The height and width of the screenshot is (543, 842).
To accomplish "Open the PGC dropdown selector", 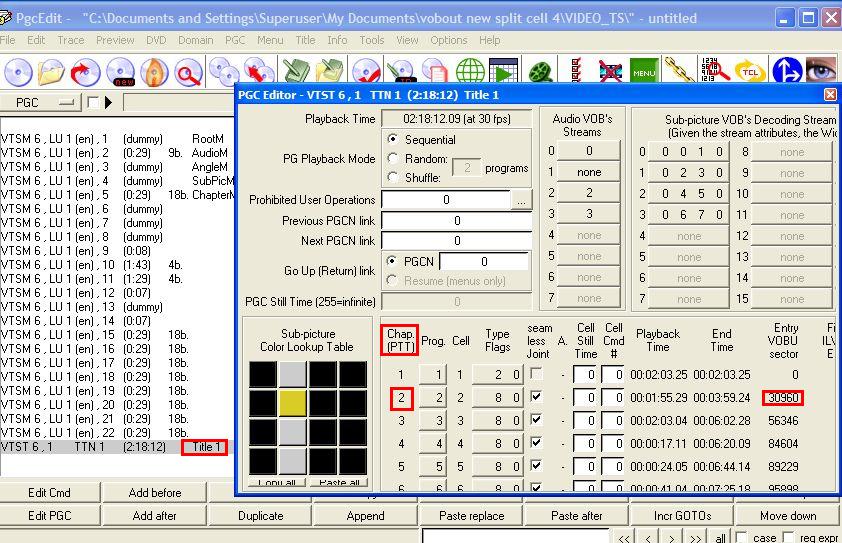I will (40, 102).
